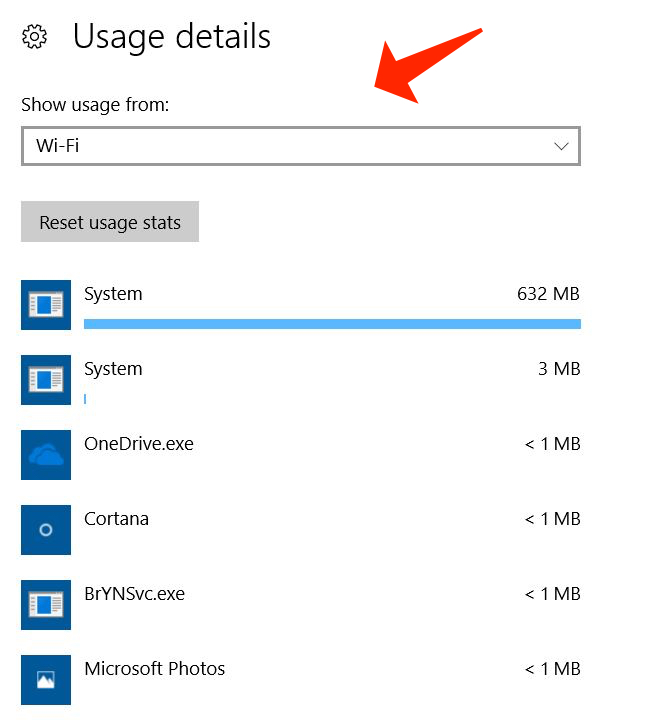Click the Usage details page heading

point(172,37)
